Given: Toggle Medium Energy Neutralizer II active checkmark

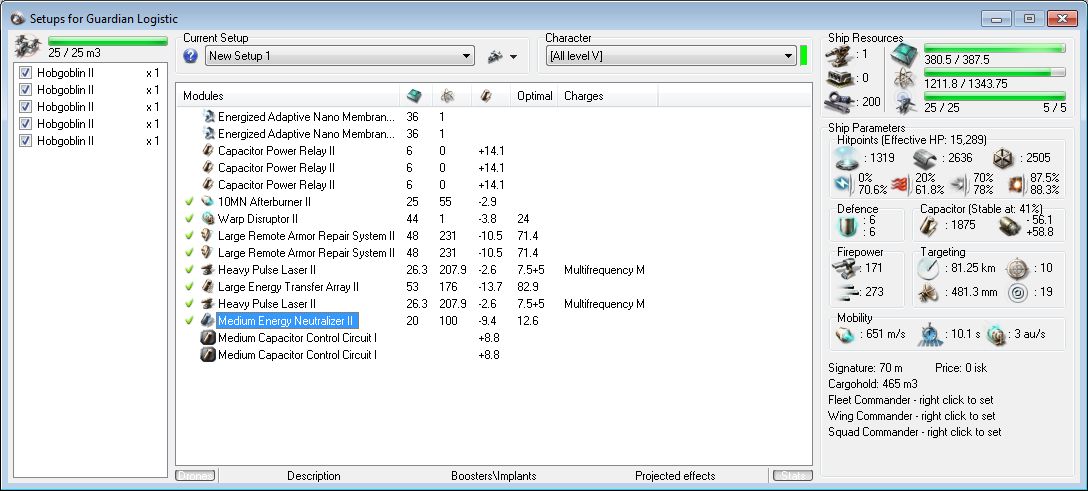Looking at the screenshot, I should [189, 320].
